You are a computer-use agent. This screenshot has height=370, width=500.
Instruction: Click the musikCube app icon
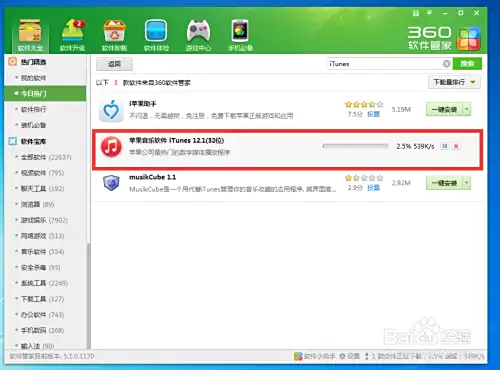[x=111, y=183]
